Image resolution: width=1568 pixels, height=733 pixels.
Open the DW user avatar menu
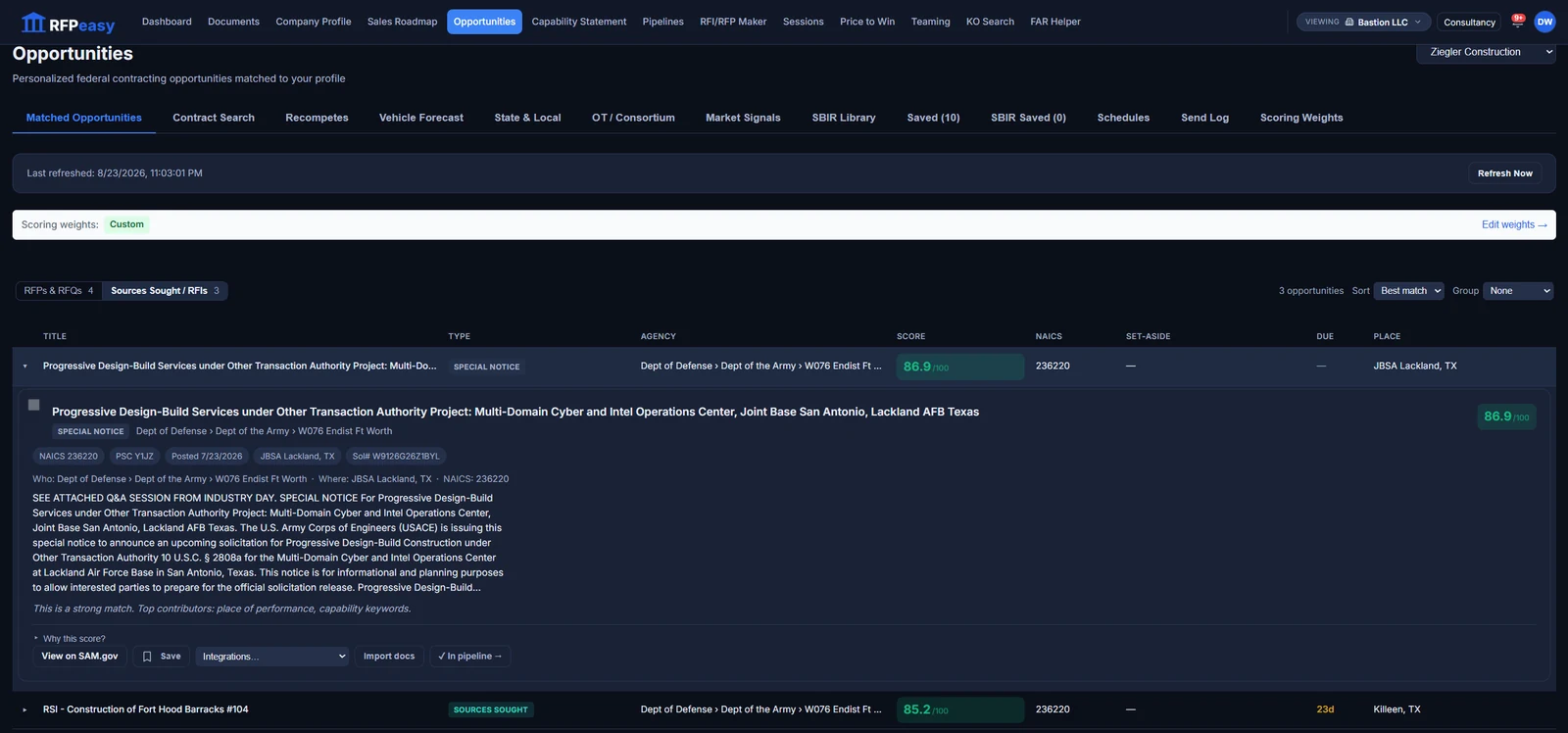(x=1544, y=22)
